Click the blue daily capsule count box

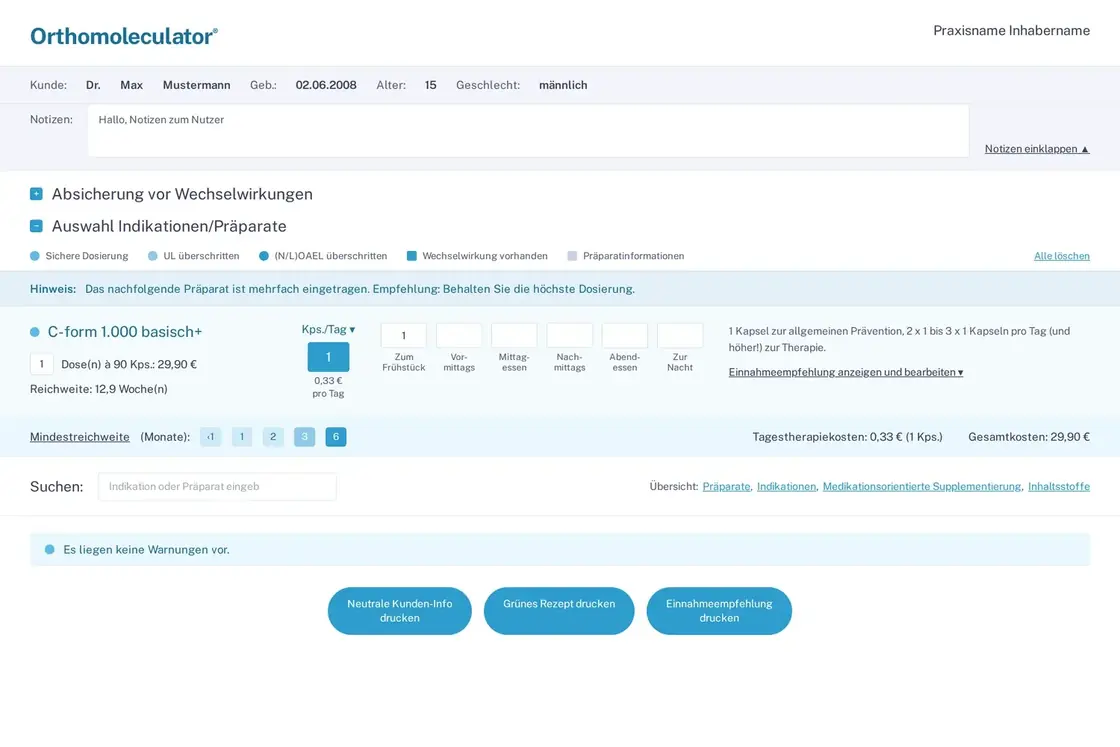[329, 357]
